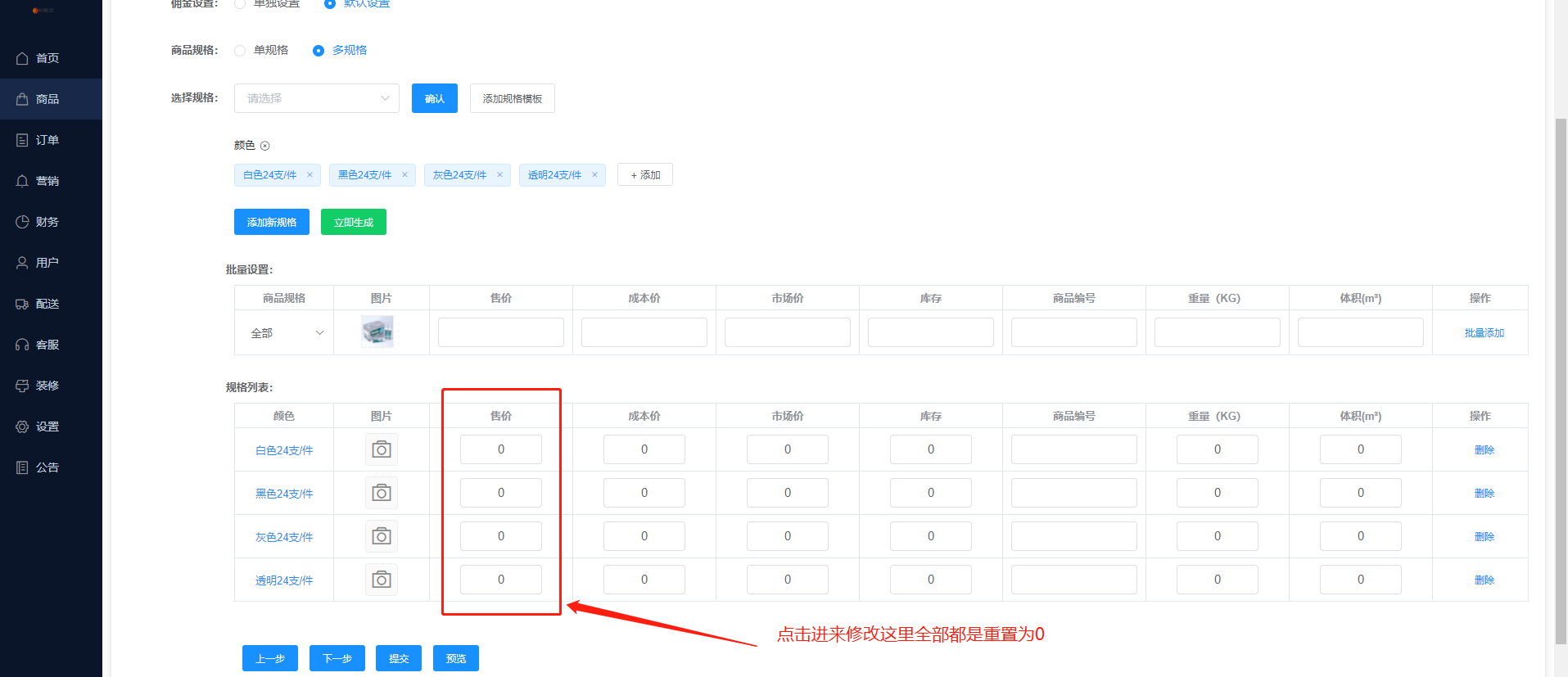Image resolution: width=1568 pixels, height=677 pixels.
Task: Click the 添加新规格 button
Action: [272, 222]
